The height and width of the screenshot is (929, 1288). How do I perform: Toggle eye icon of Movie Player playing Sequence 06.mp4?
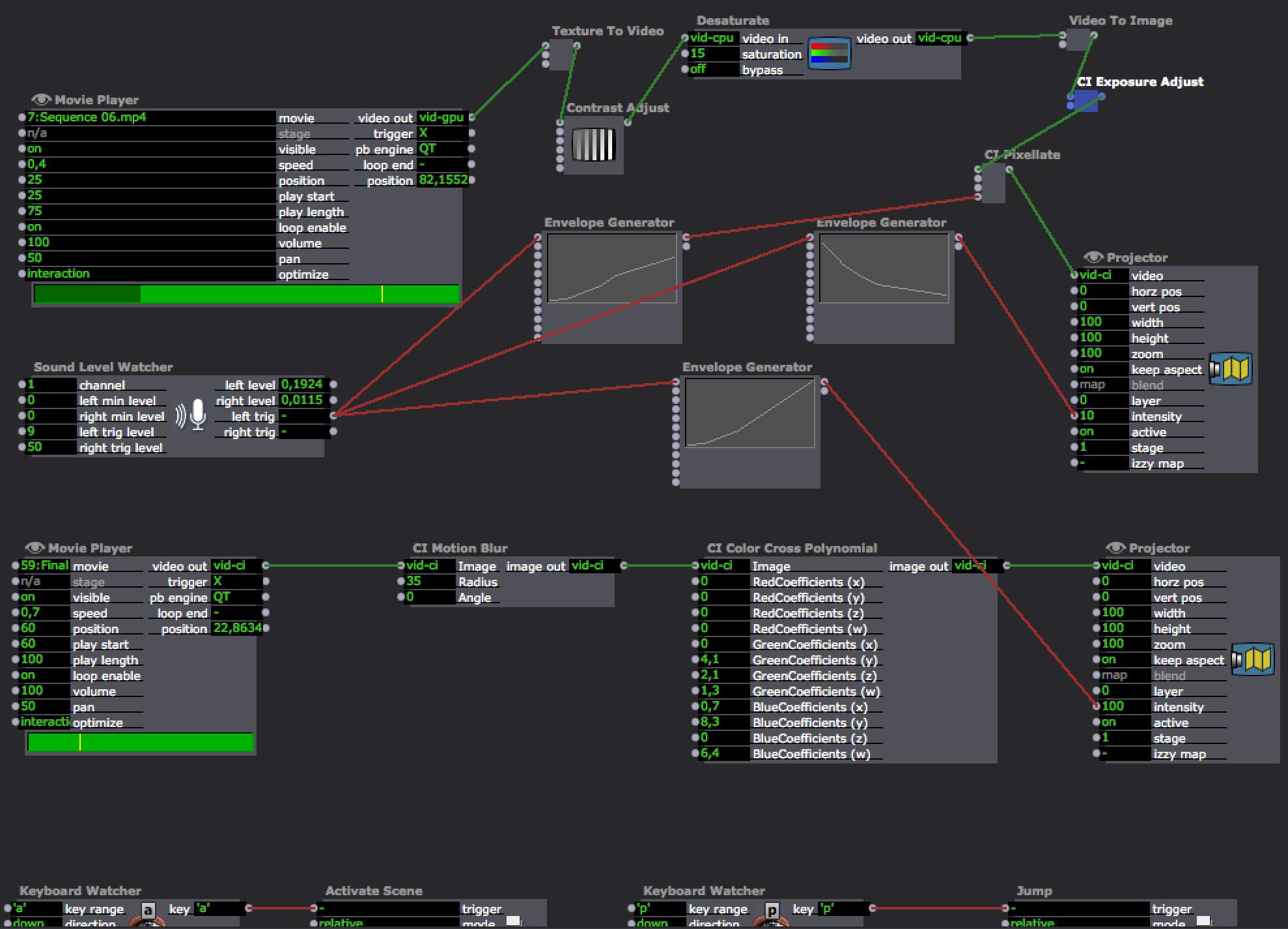pyautogui.click(x=41, y=100)
